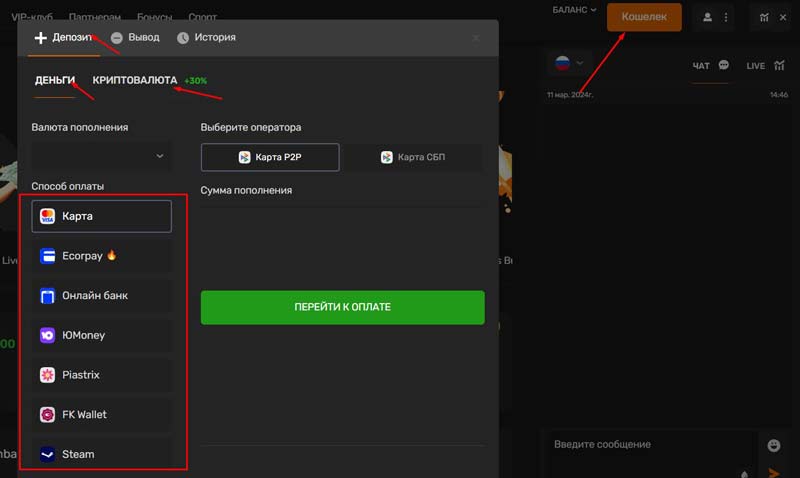Open the Russian flag language selector
The height and width of the screenshot is (478, 800).
pos(569,63)
